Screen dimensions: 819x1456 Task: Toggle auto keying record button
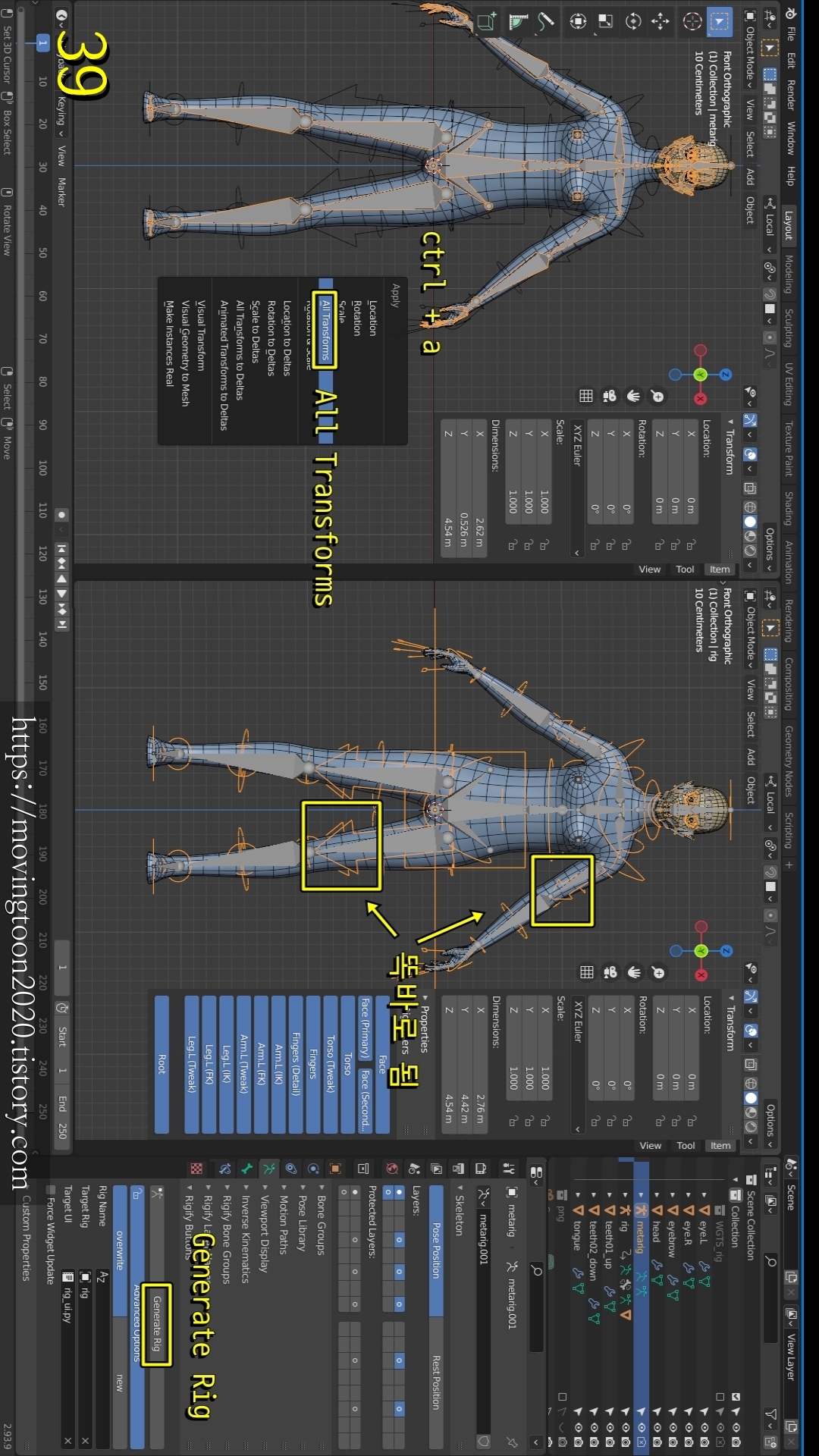62,514
